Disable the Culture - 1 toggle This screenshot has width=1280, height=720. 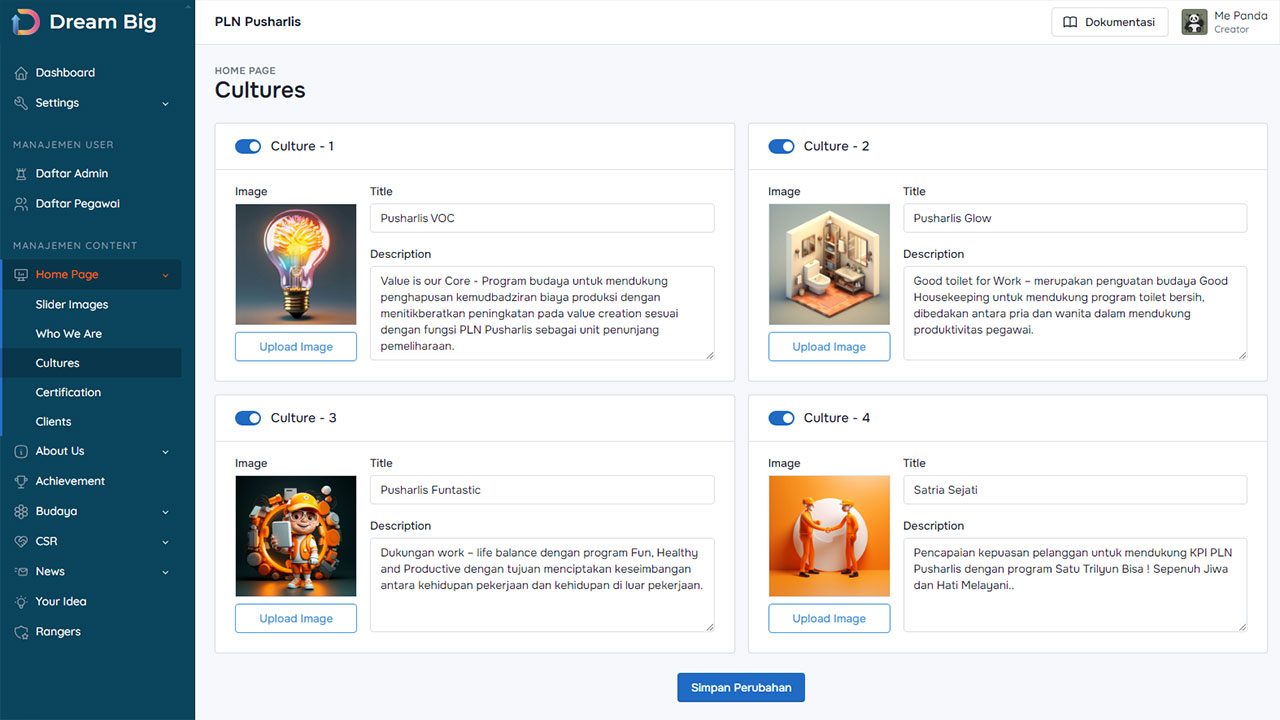248,146
